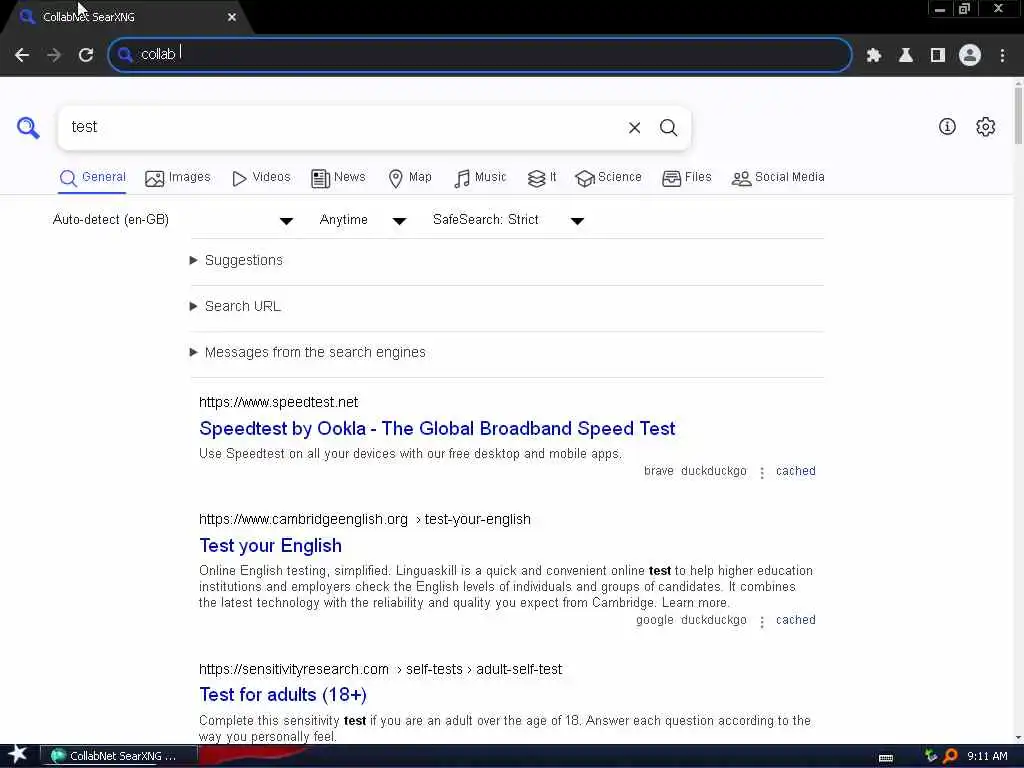This screenshot has width=1024, height=768.
Task: Switch to the Images tab
Action: pyautogui.click(x=178, y=178)
